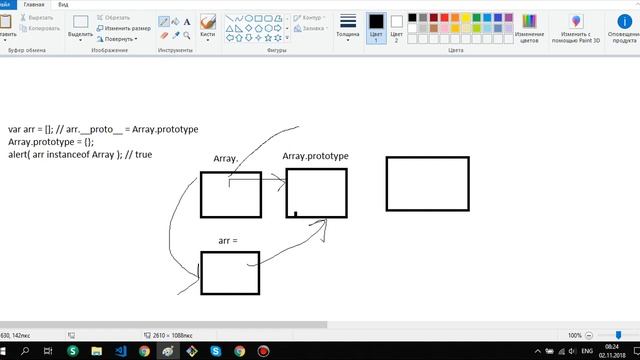Choose the Five-point star shape
The height and width of the screenshot is (360, 640).
coord(268,38)
